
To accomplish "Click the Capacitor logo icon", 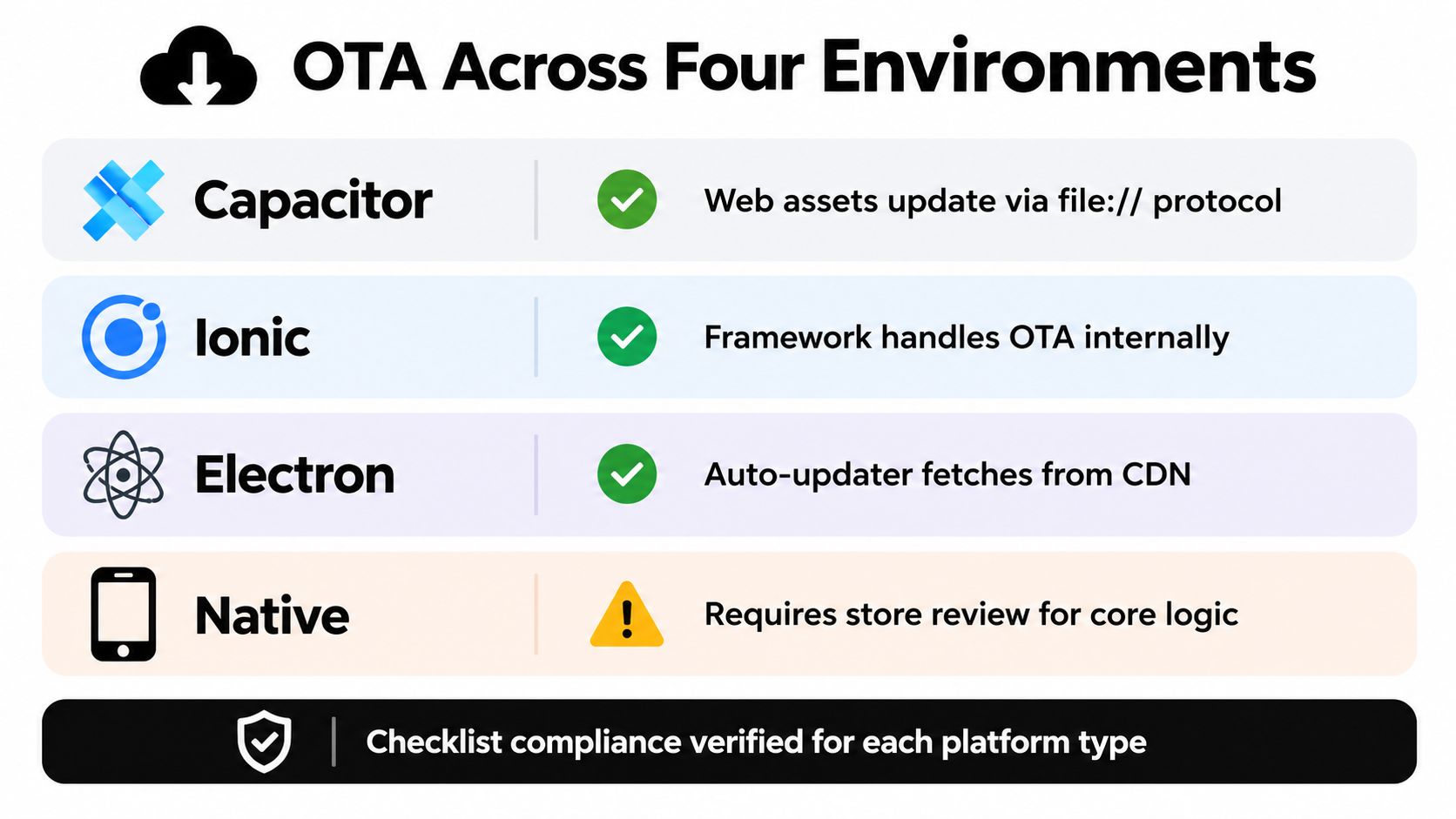I will (x=124, y=200).
